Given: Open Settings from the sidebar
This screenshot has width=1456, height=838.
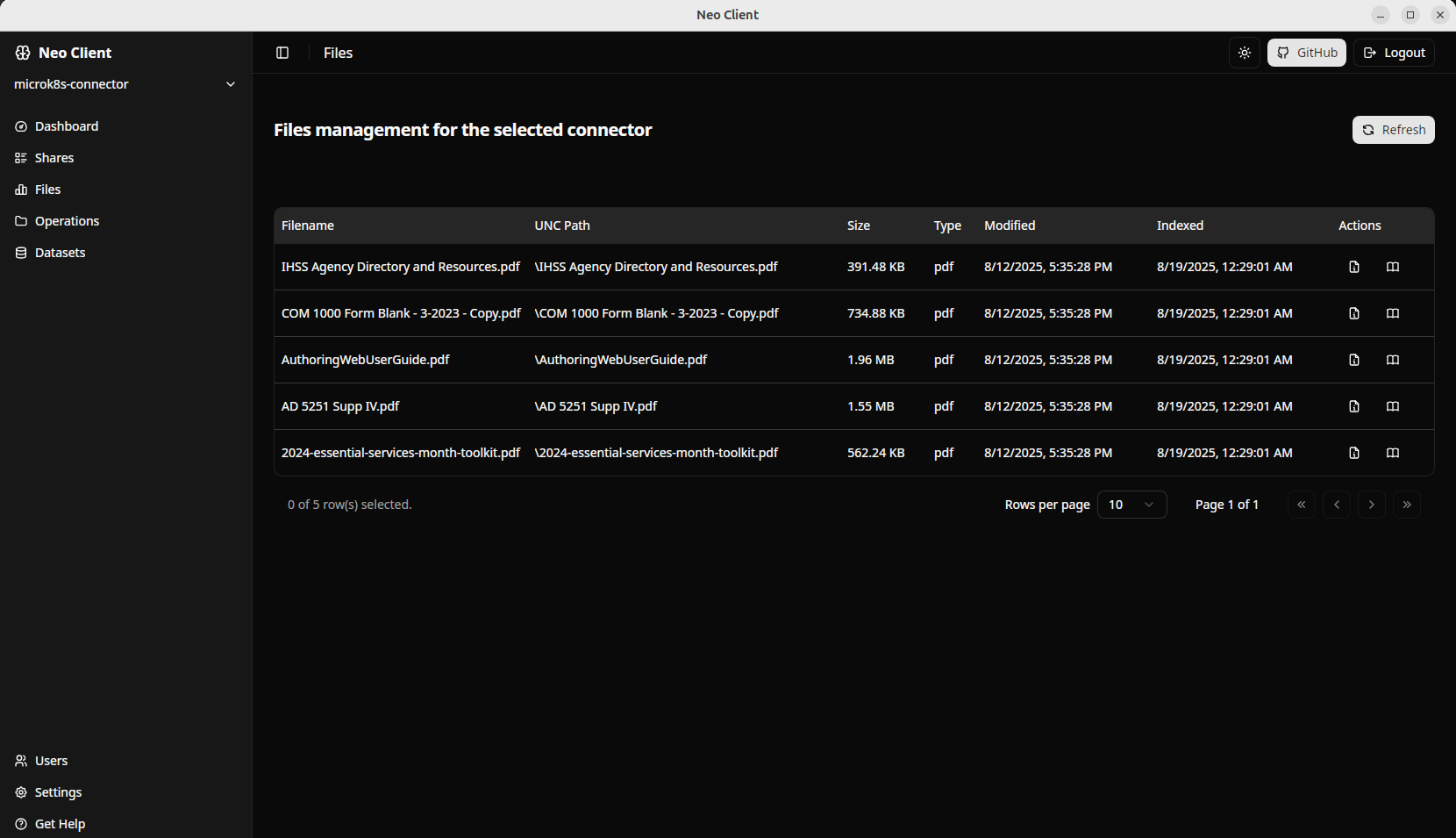Looking at the screenshot, I should click(58, 791).
